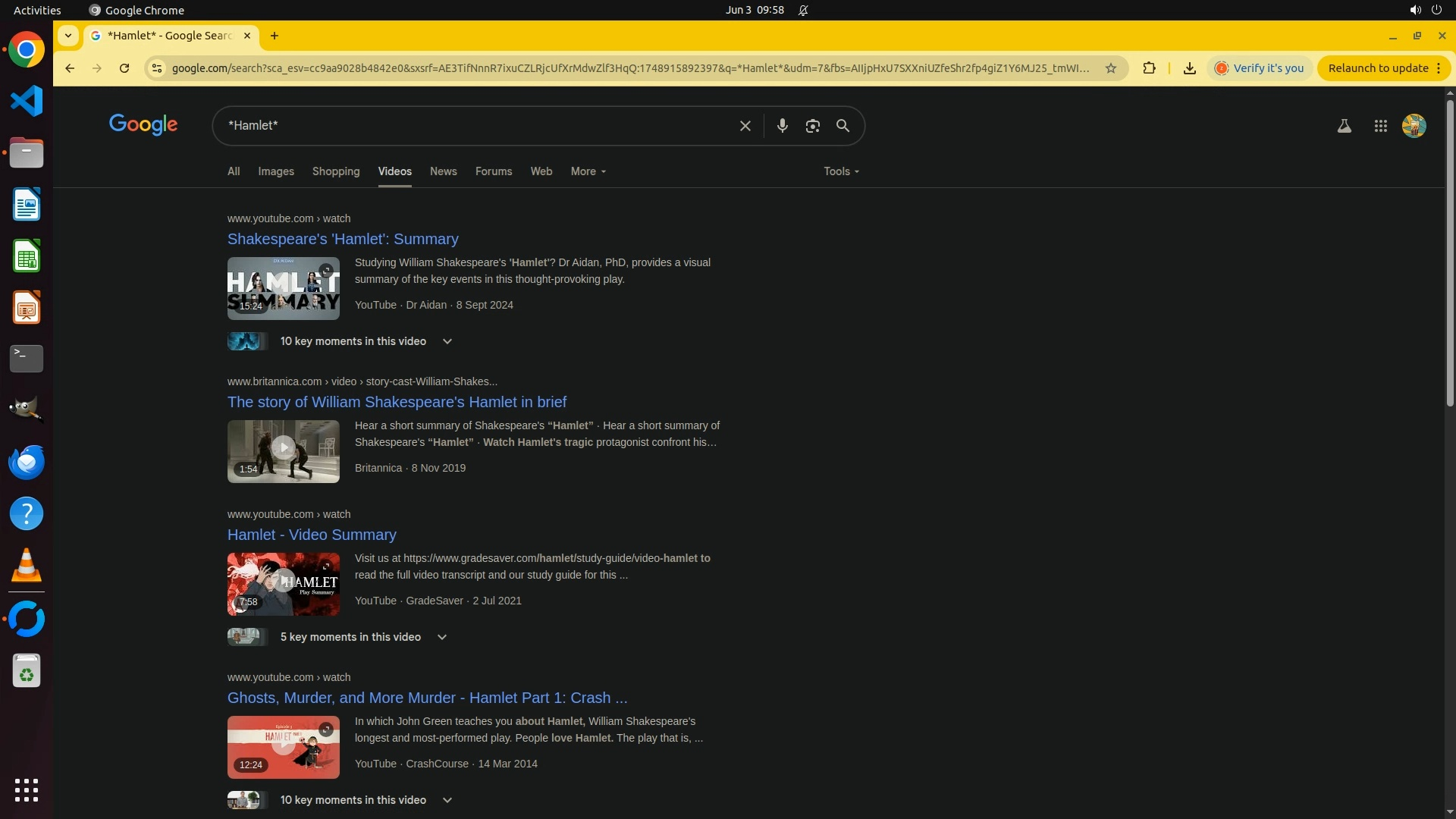
Task: Click the Relaunch to update button
Action: 1378,68
